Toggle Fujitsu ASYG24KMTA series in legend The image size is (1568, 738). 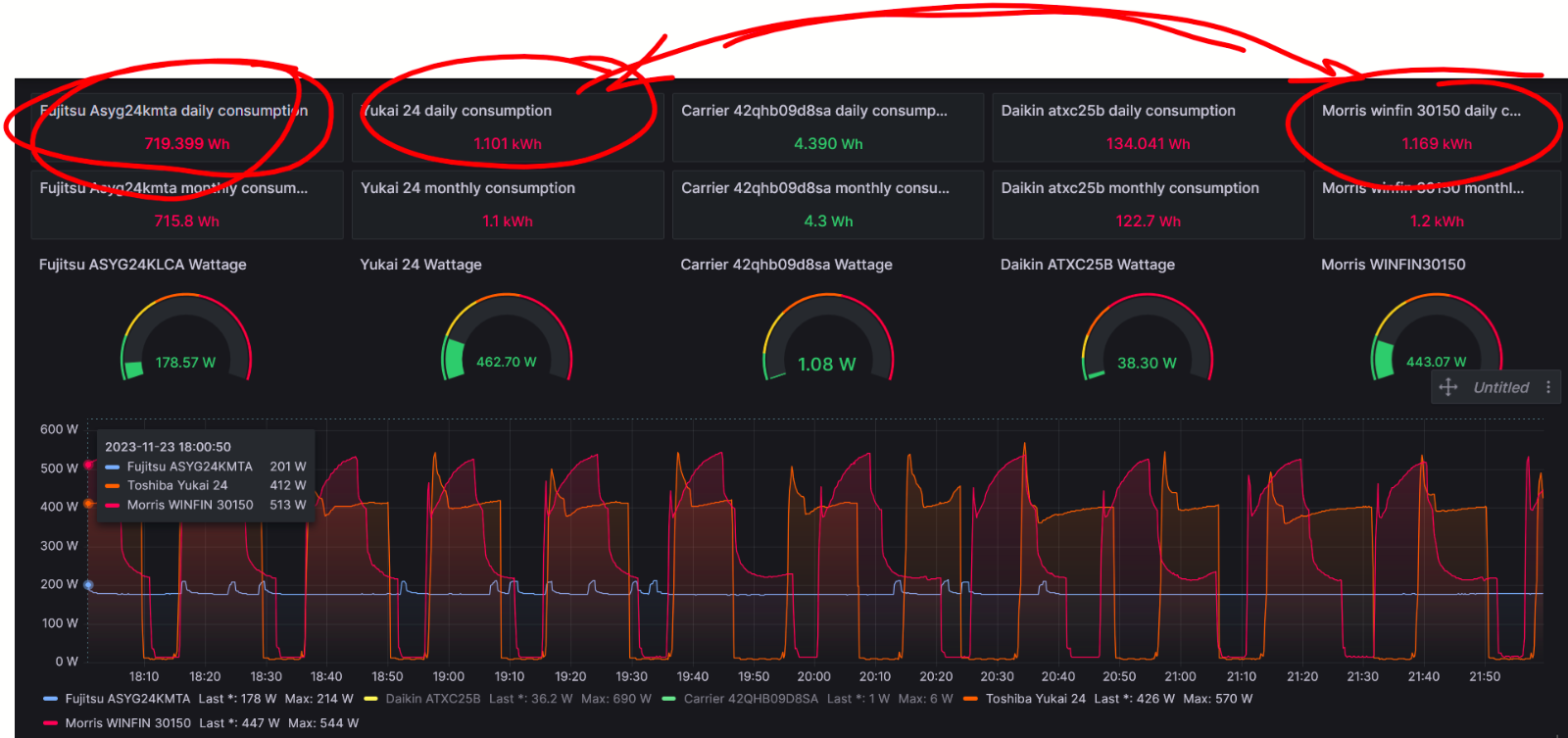click(x=127, y=699)
